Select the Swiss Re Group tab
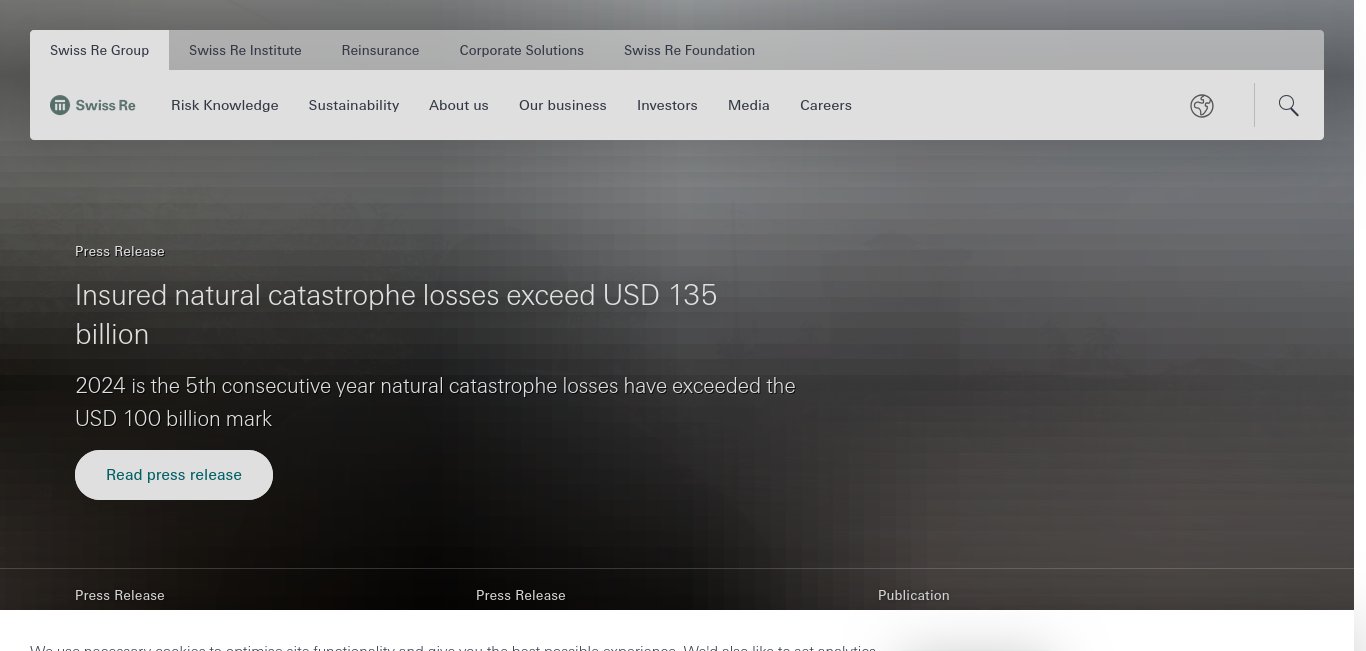Image resolution: width=1366 pixels, height=651 pixels. 99,50
